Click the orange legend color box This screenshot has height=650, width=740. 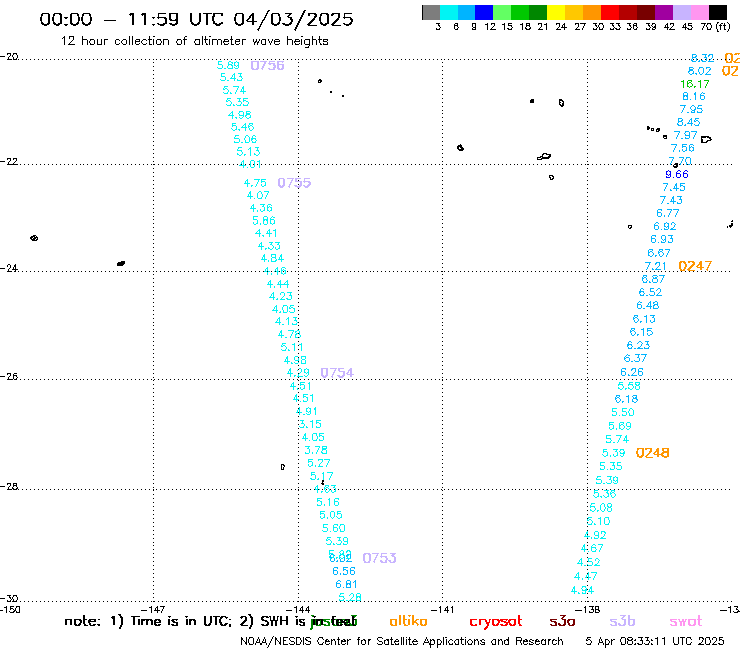[591, 12]
